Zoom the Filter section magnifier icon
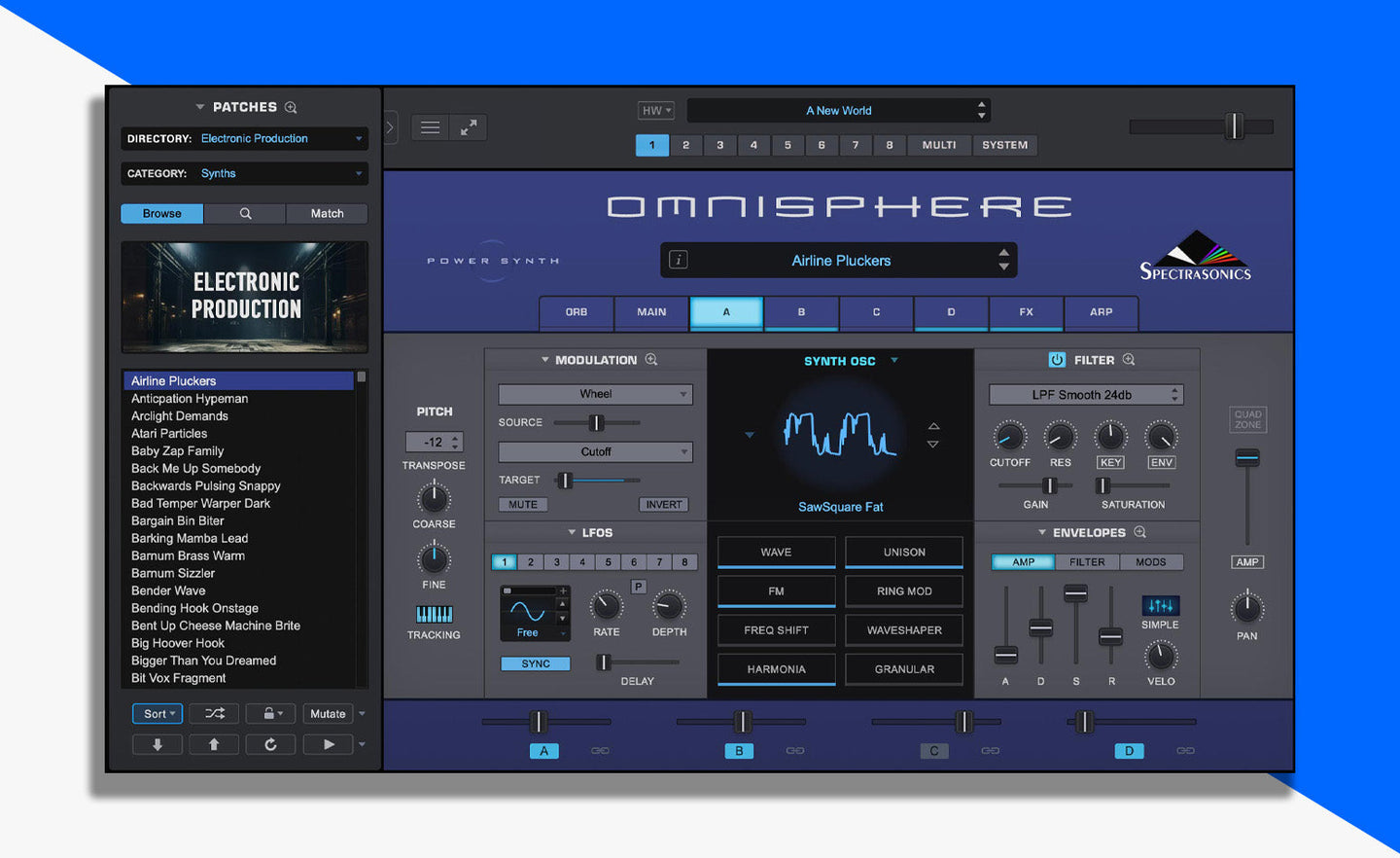The width and height of the screenshot is (1400, 858). pyautogui.click(x=1129, y=360)
